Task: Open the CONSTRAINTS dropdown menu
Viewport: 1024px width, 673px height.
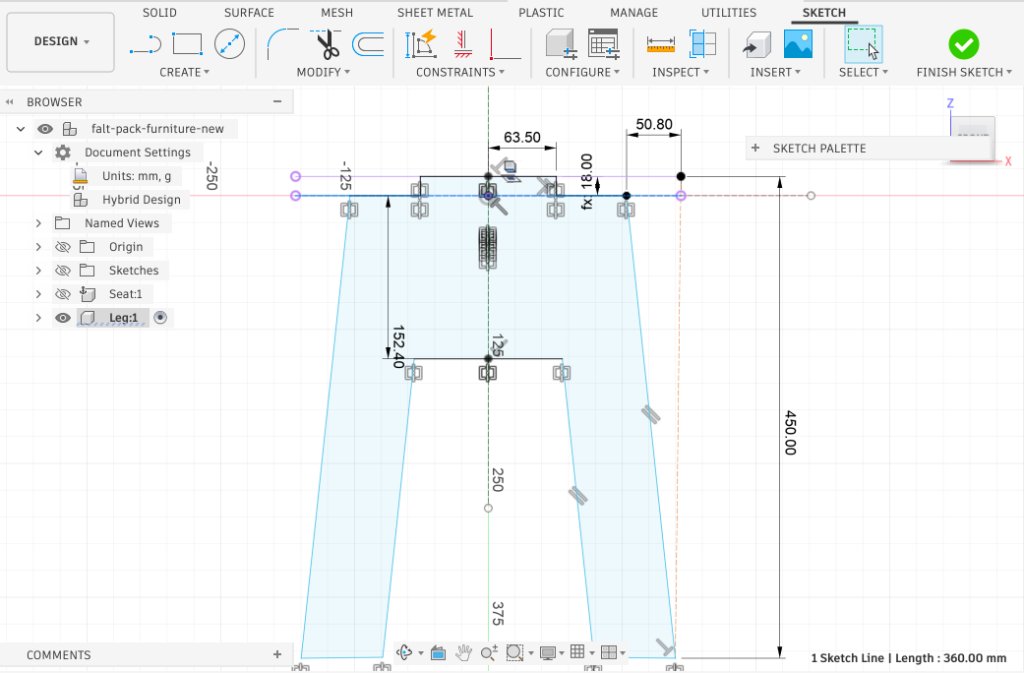Action: (x=460, y=72)
